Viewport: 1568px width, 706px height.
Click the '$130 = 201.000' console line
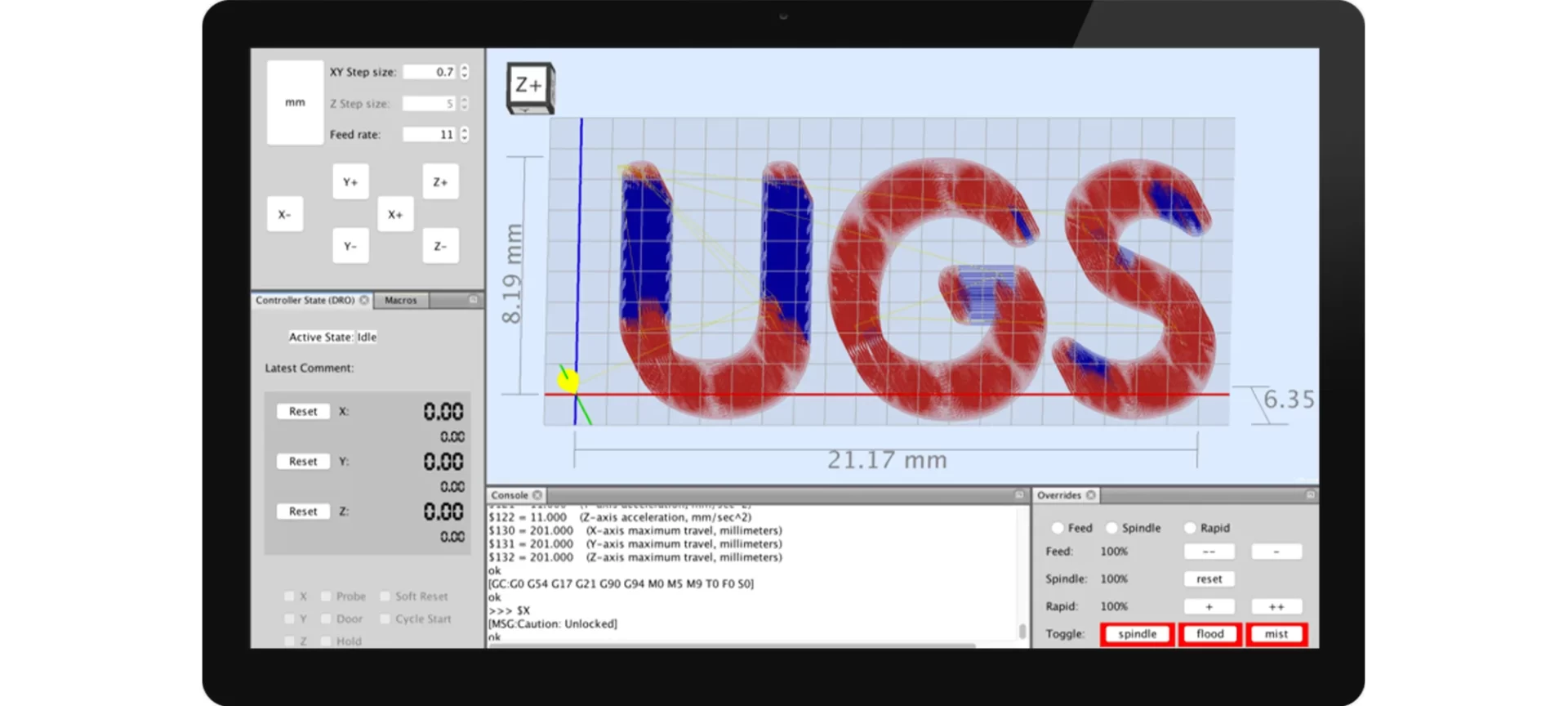635,530
